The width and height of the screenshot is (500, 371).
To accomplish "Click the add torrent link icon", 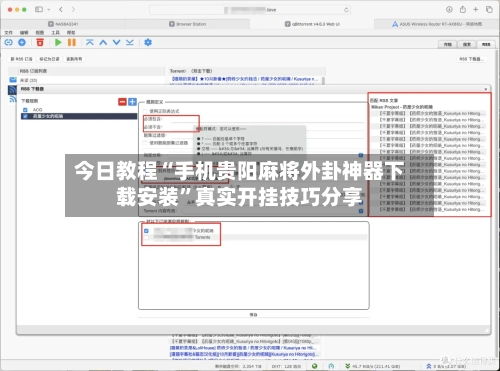I will tap(9, 42).
